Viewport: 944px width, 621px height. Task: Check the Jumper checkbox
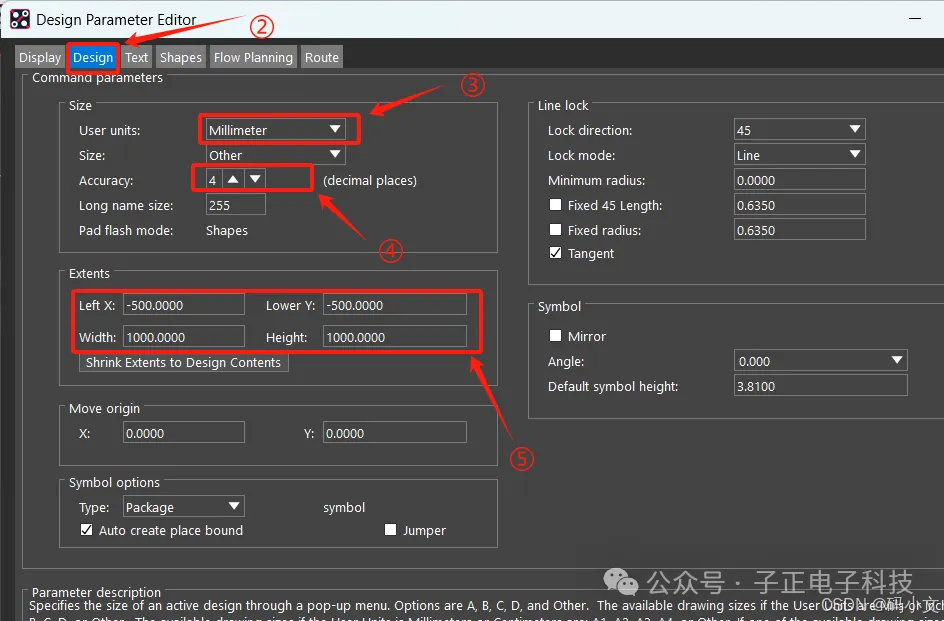[390, 529]
